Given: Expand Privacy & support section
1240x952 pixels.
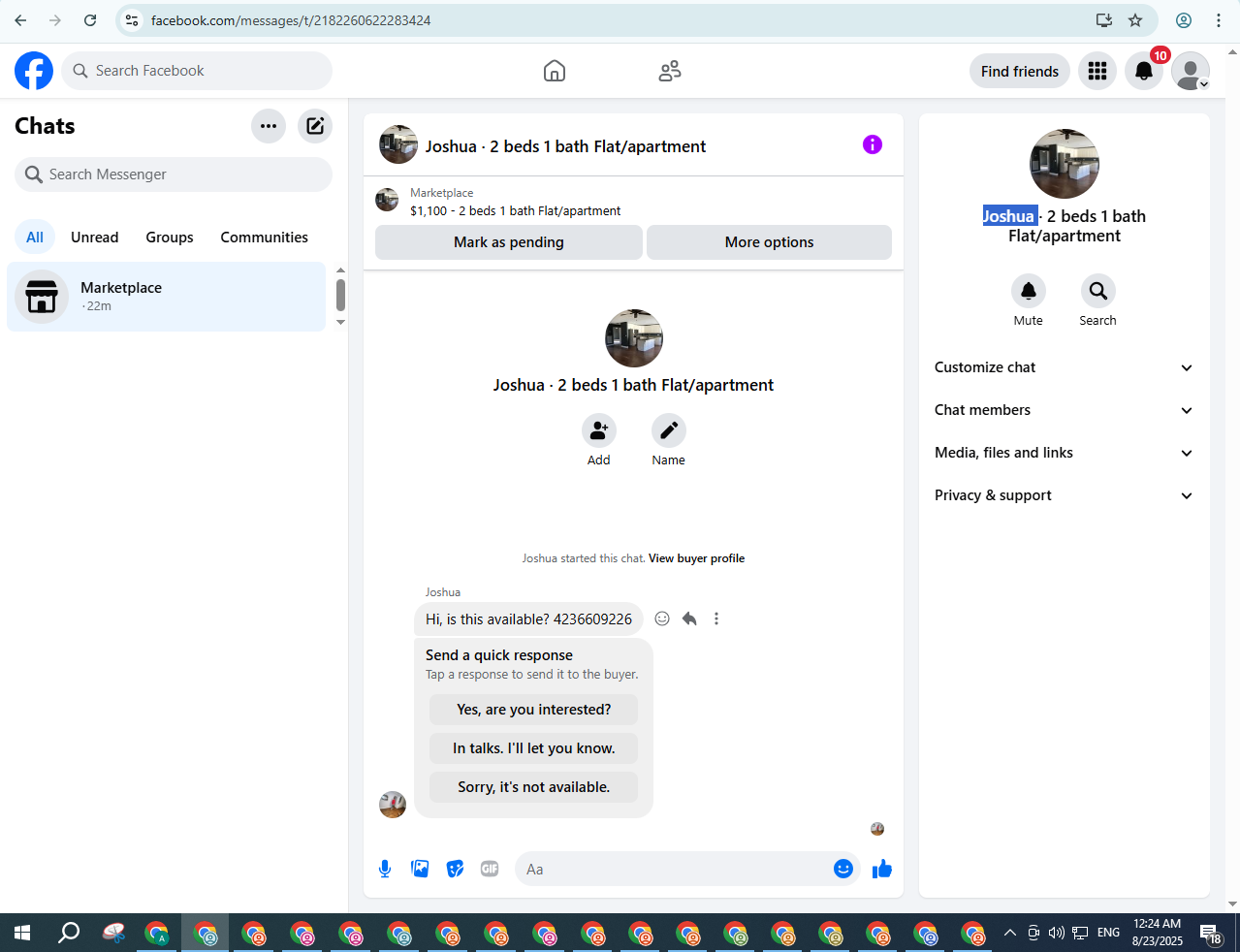Looking at the screenshot, I should point(1065,495).
